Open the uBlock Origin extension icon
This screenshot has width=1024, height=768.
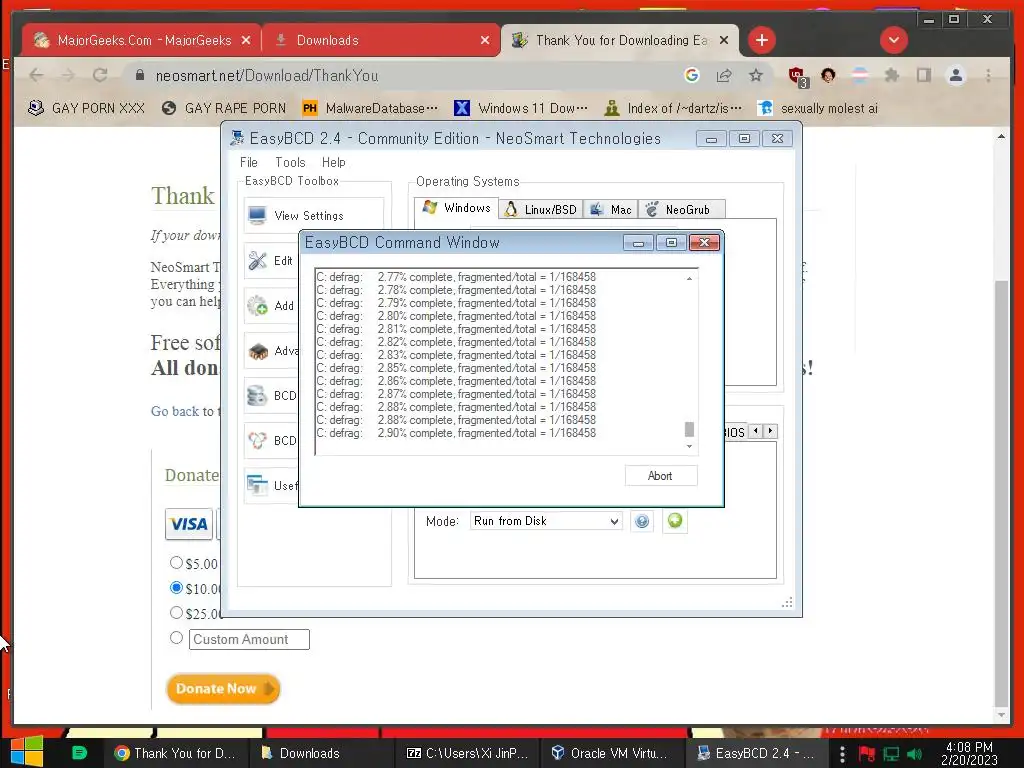(797, 76)
